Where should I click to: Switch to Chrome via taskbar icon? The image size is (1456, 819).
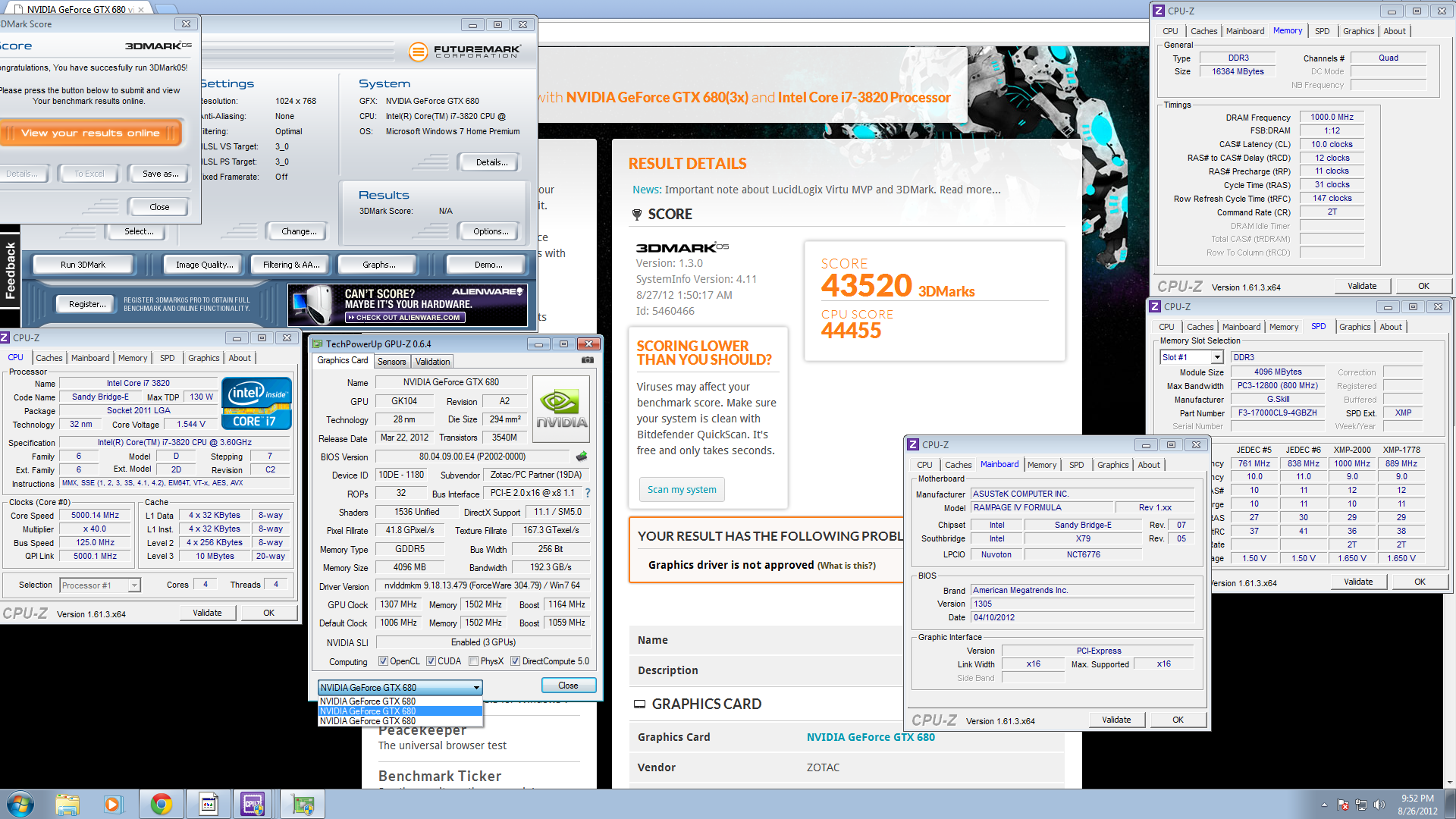tap(161, 805)
